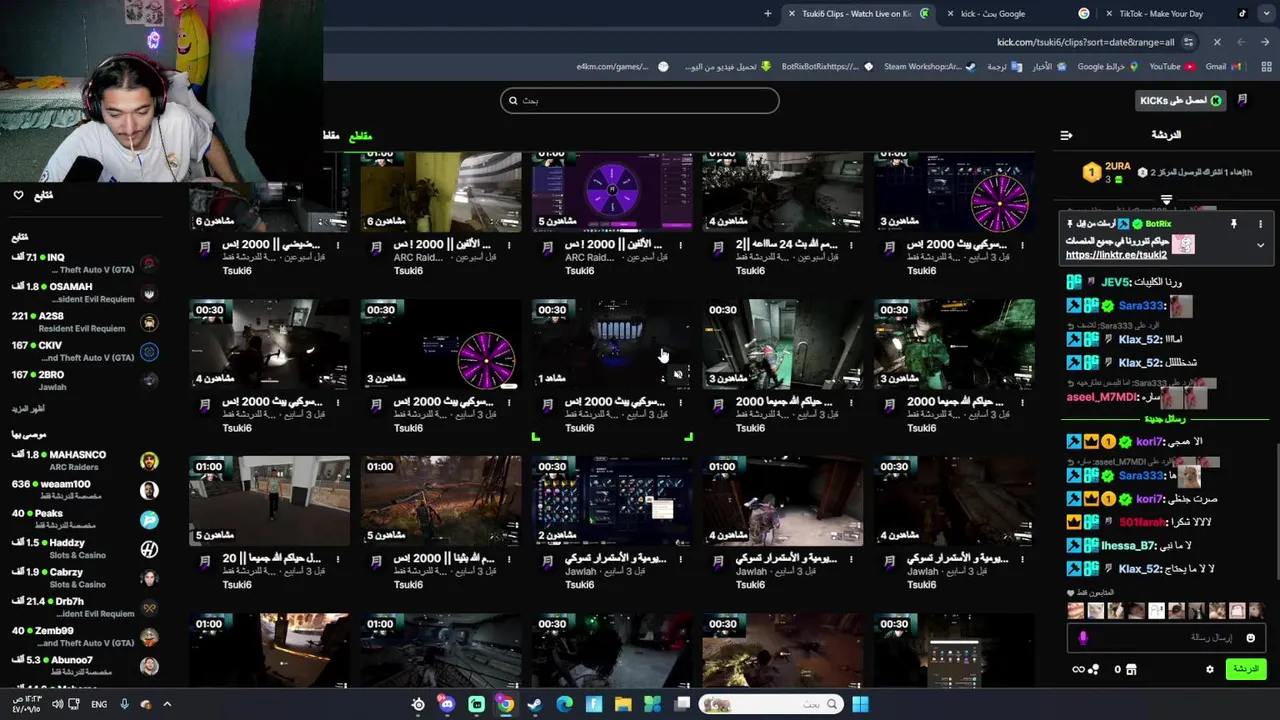Open Peaks channel avatar in sidebar
Screen dimensions: 1280x720
149,519
